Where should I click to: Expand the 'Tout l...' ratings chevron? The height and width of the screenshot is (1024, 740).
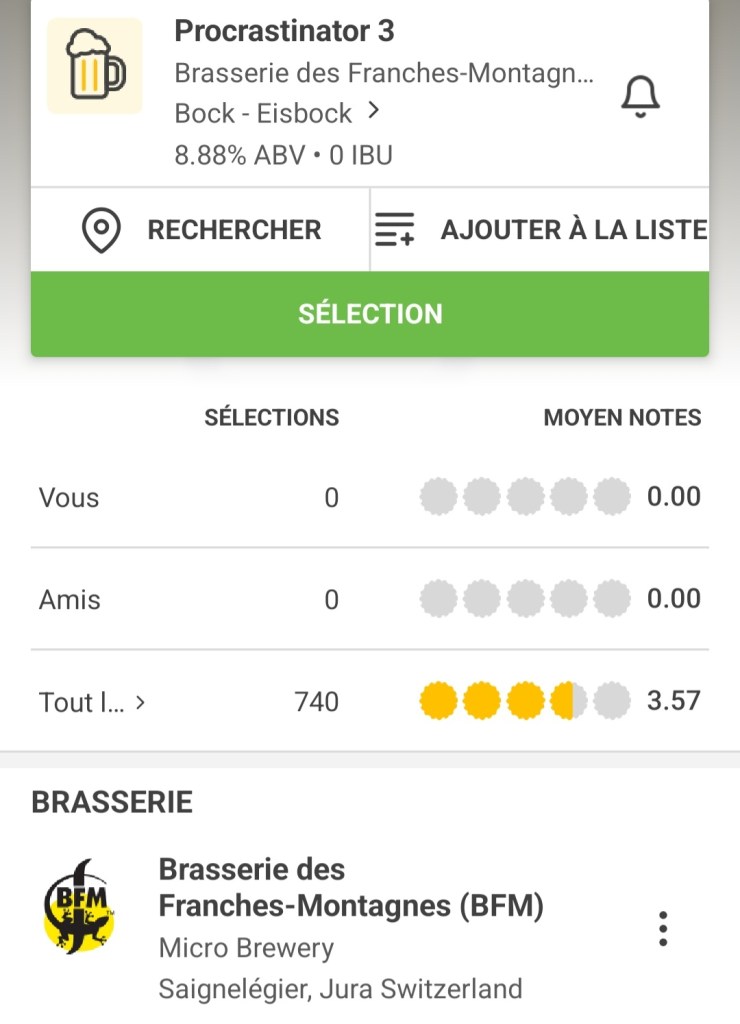coord(140,702)
